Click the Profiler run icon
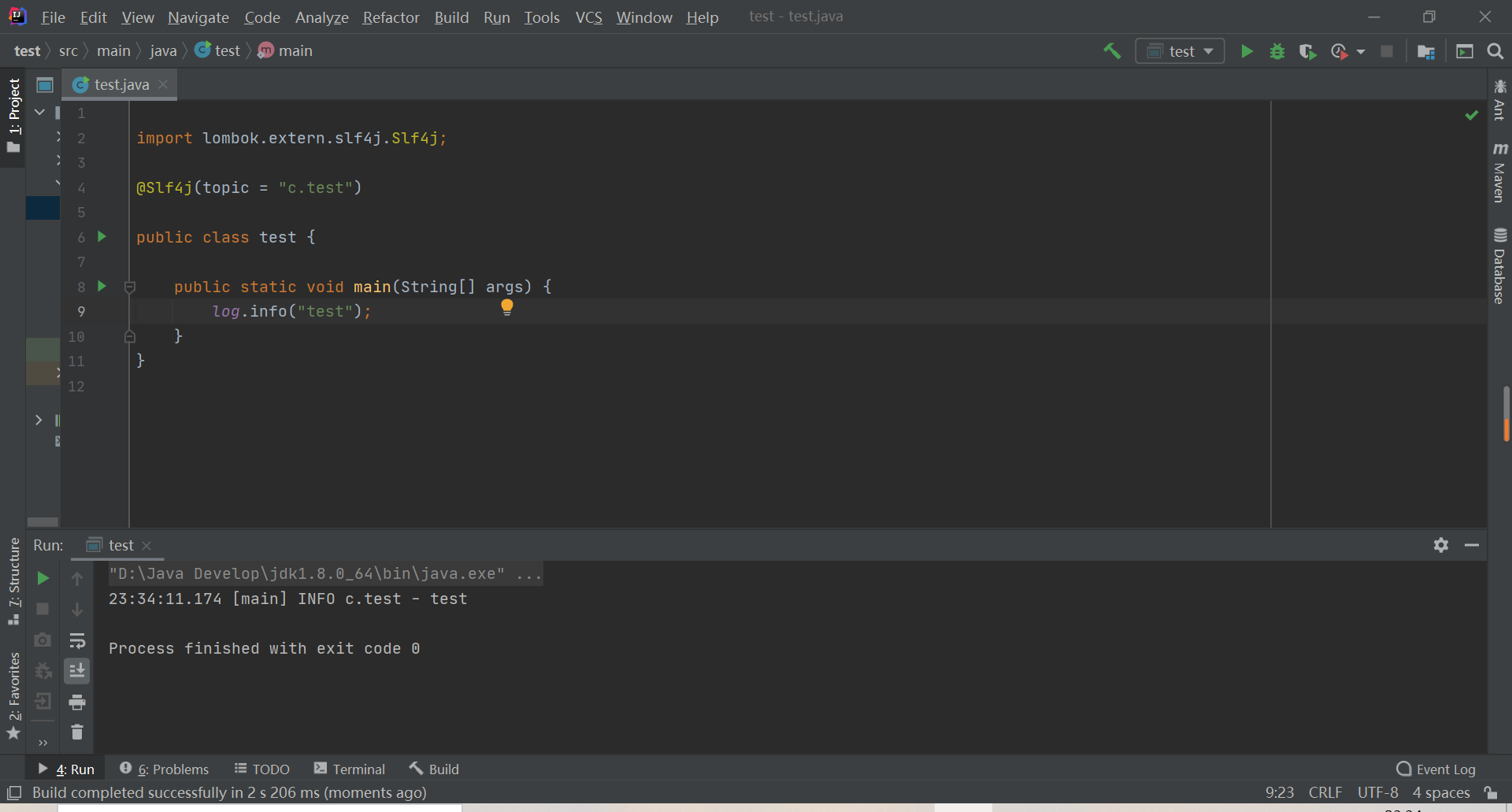This screenshot has width=1512, height=812. (x=1339, y=51)
